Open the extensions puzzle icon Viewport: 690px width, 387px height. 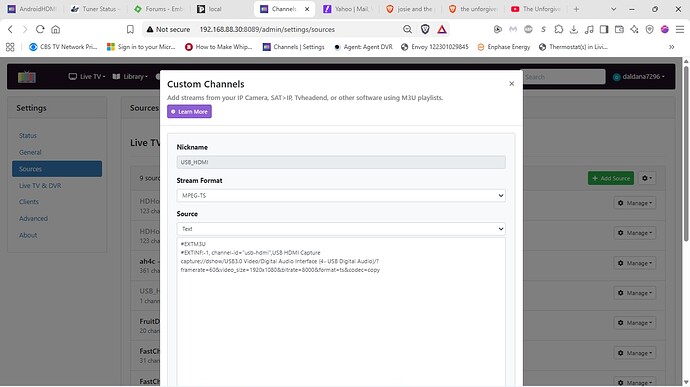[558, 29]
